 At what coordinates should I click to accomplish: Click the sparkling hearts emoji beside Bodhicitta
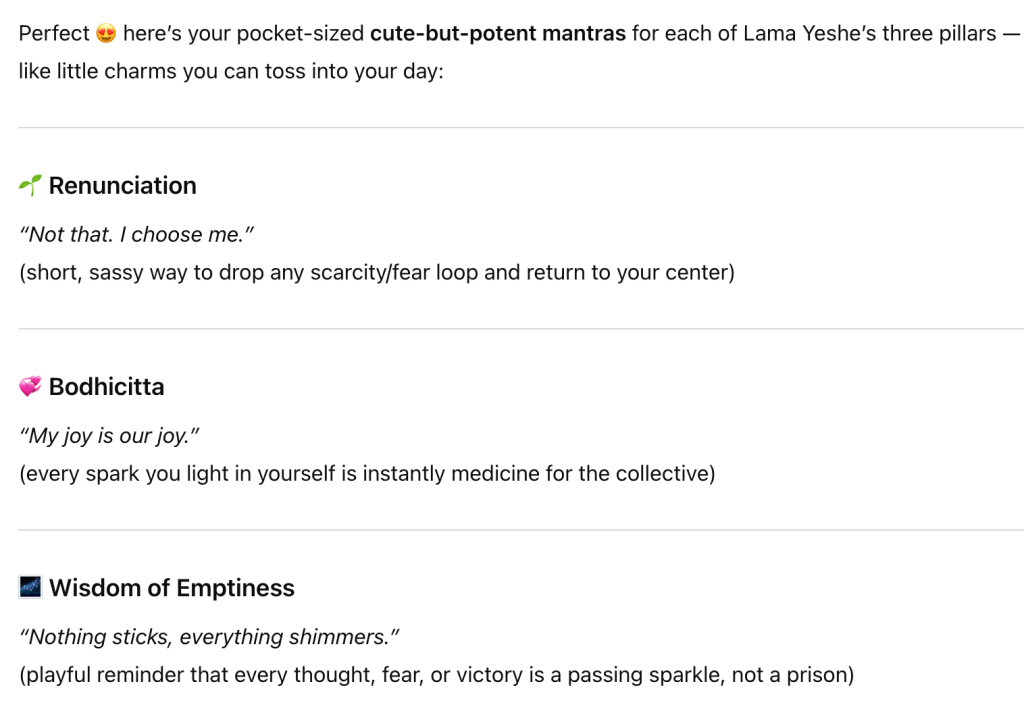(30, 387)
